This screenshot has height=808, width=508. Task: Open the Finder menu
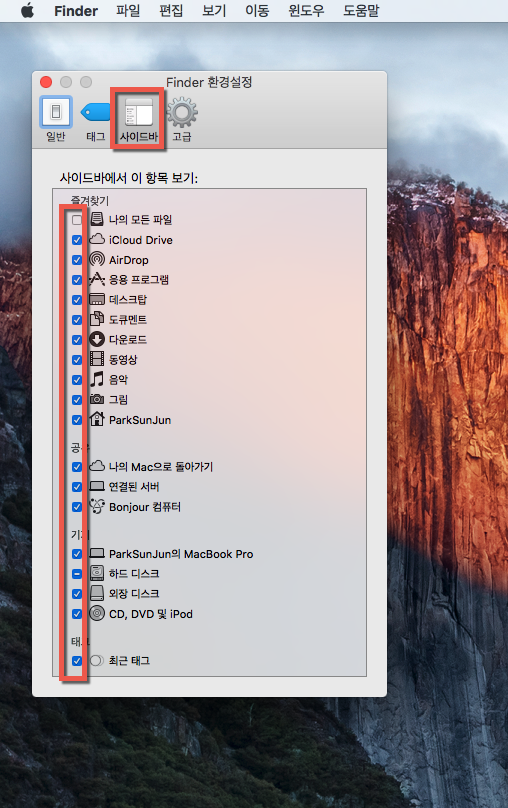click(76, 11)
